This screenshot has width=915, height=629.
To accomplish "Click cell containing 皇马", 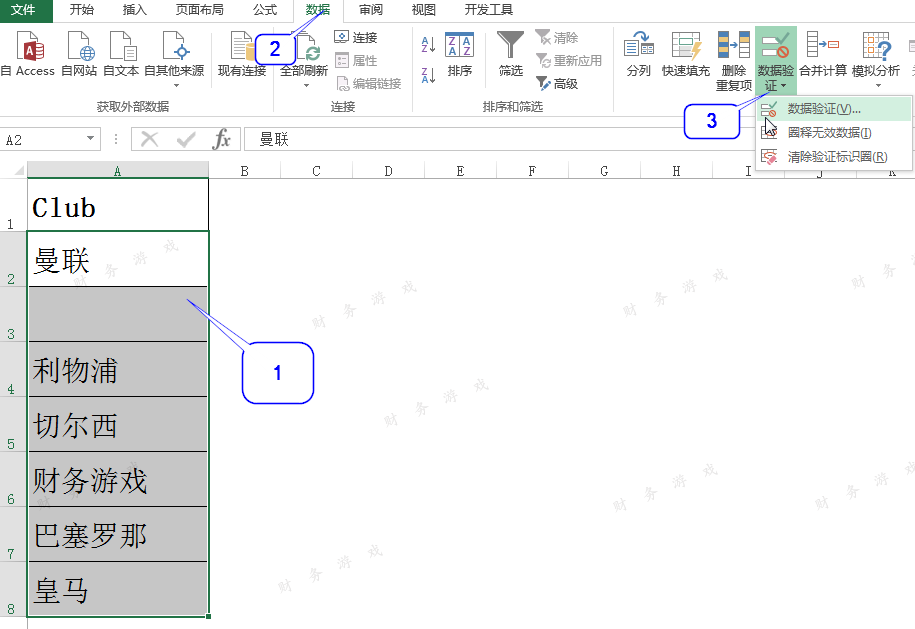I will (x=117, y=589).
